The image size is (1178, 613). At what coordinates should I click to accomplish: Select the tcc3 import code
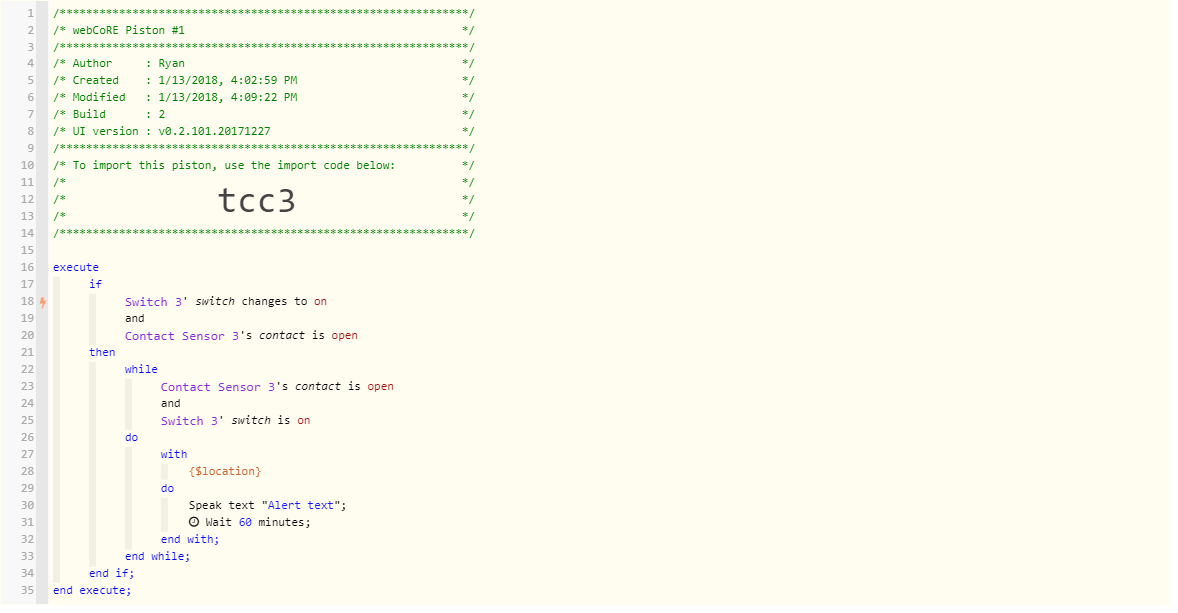click(257, 201)
